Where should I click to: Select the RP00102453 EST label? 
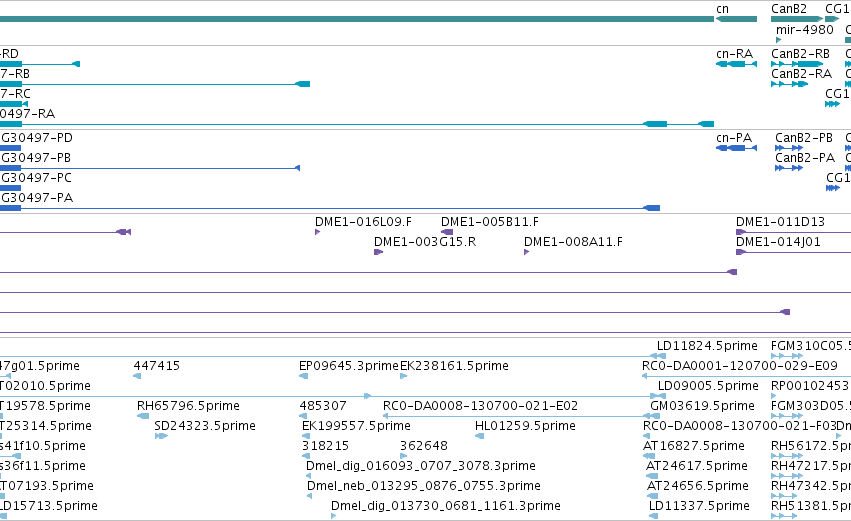pos(810,386)
